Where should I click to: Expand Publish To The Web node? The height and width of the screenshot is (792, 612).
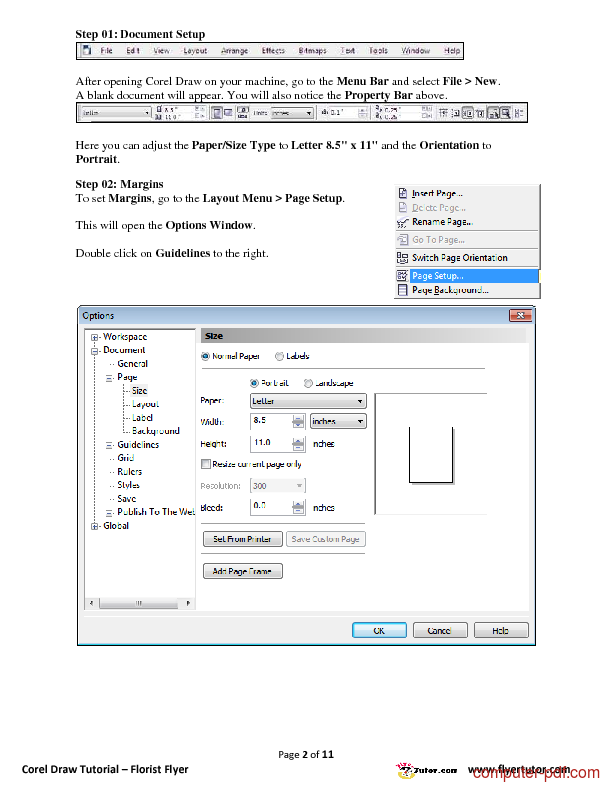[109, 513]
